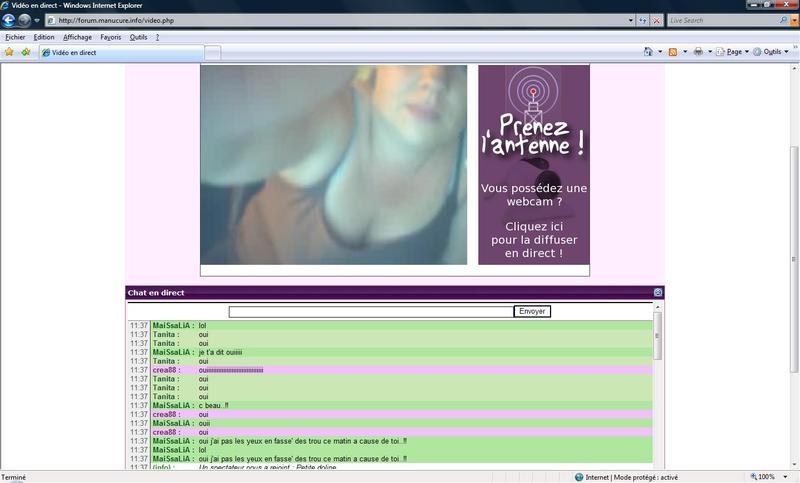Click the Home page icon
The image size is (800, 483).
tap(648, 52)
